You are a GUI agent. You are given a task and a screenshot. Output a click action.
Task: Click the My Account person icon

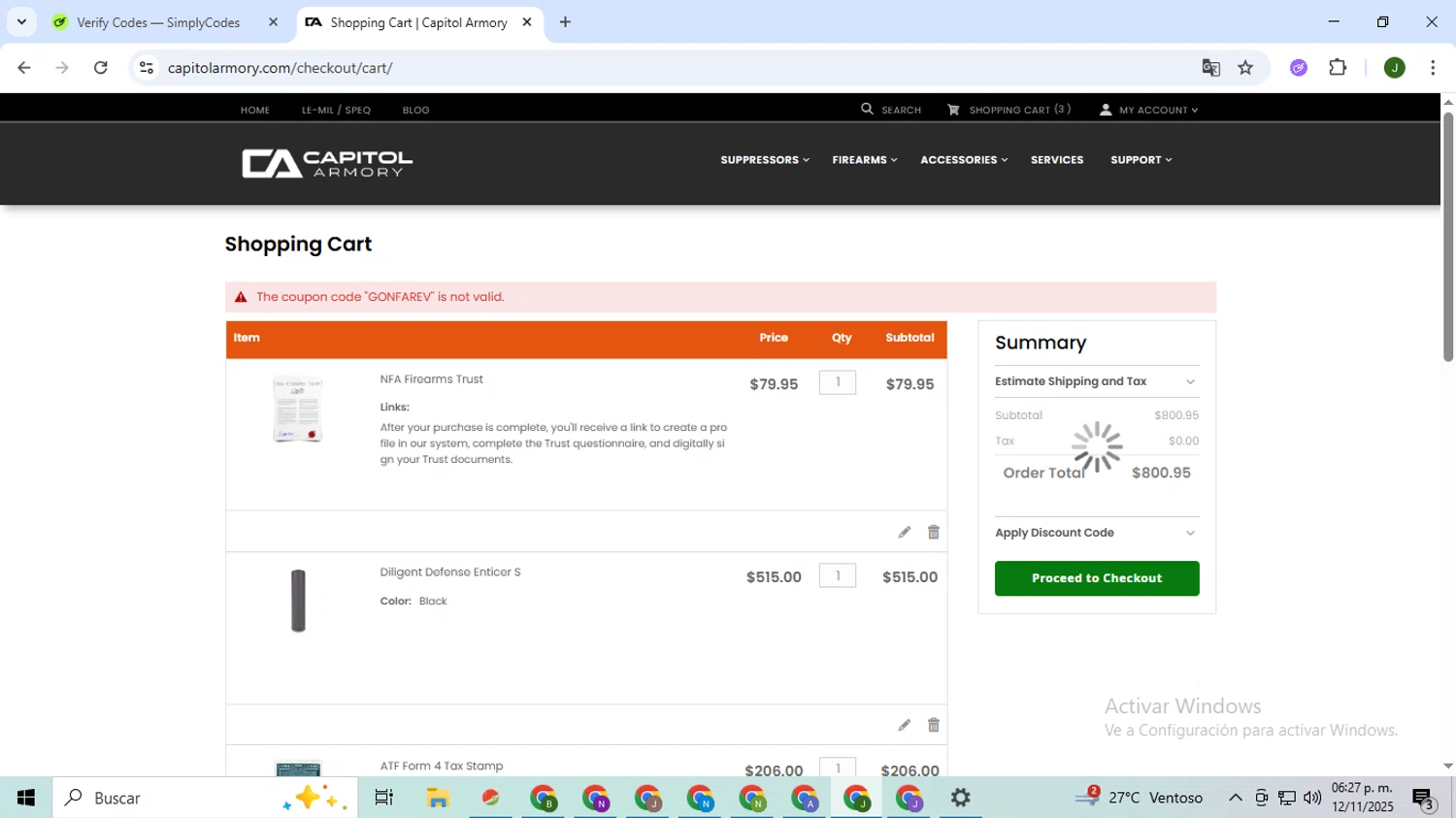(x=1106, y=110)
